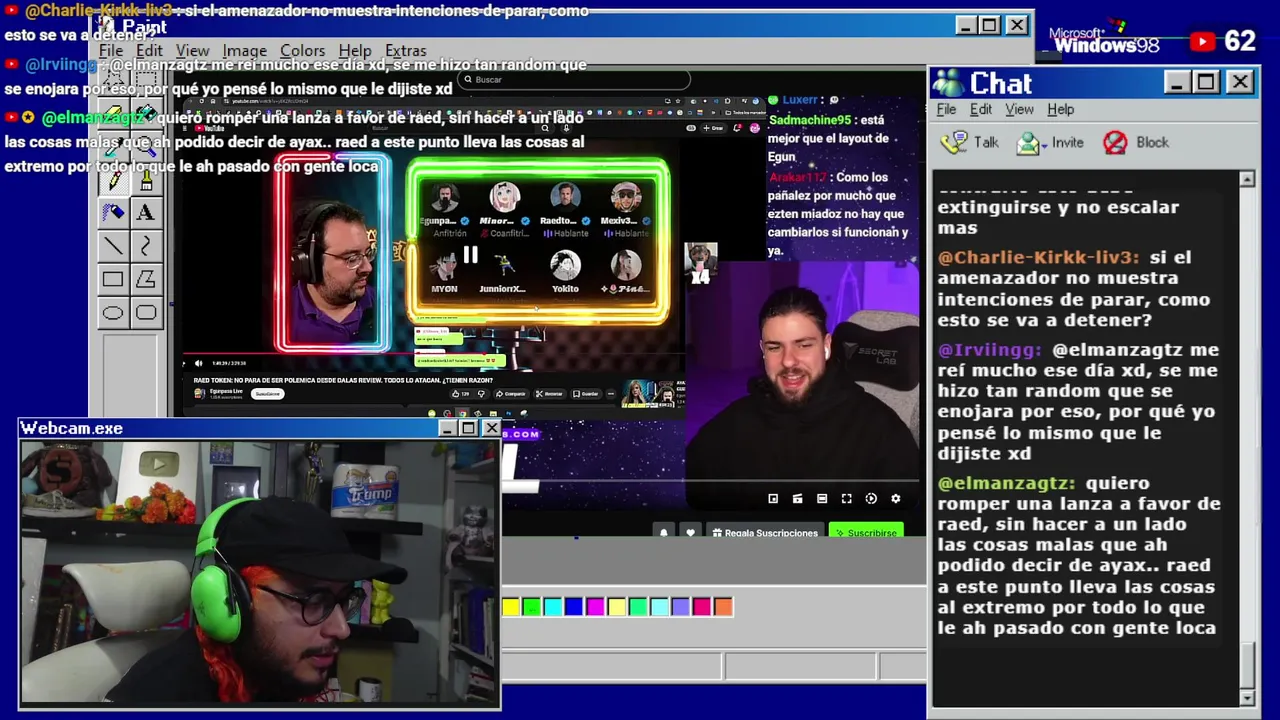The width and height of the screenshot is (1280, 720).
Task: Like the video with thumbs-up 129
Action: (464, 394)
